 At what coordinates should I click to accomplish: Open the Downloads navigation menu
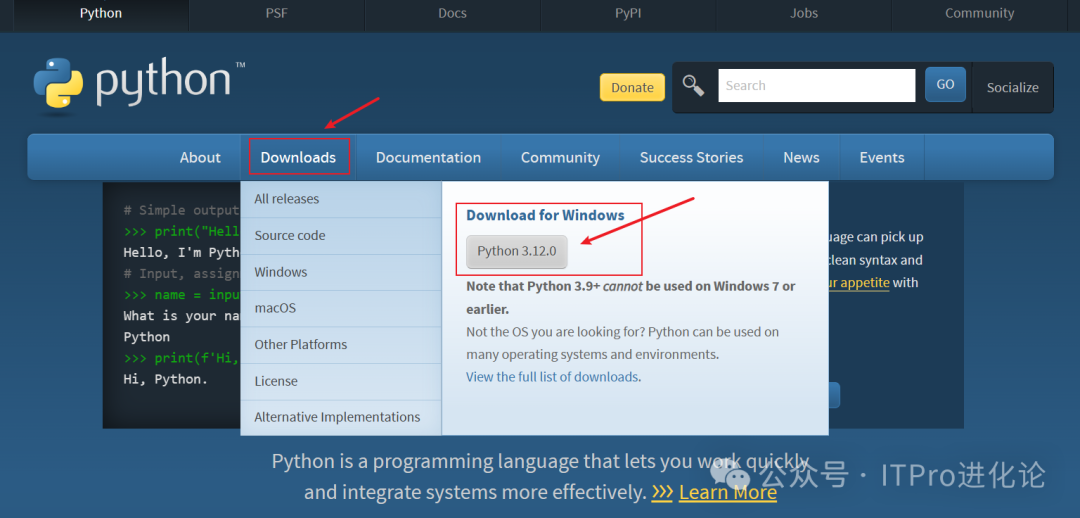pos(298,157)
